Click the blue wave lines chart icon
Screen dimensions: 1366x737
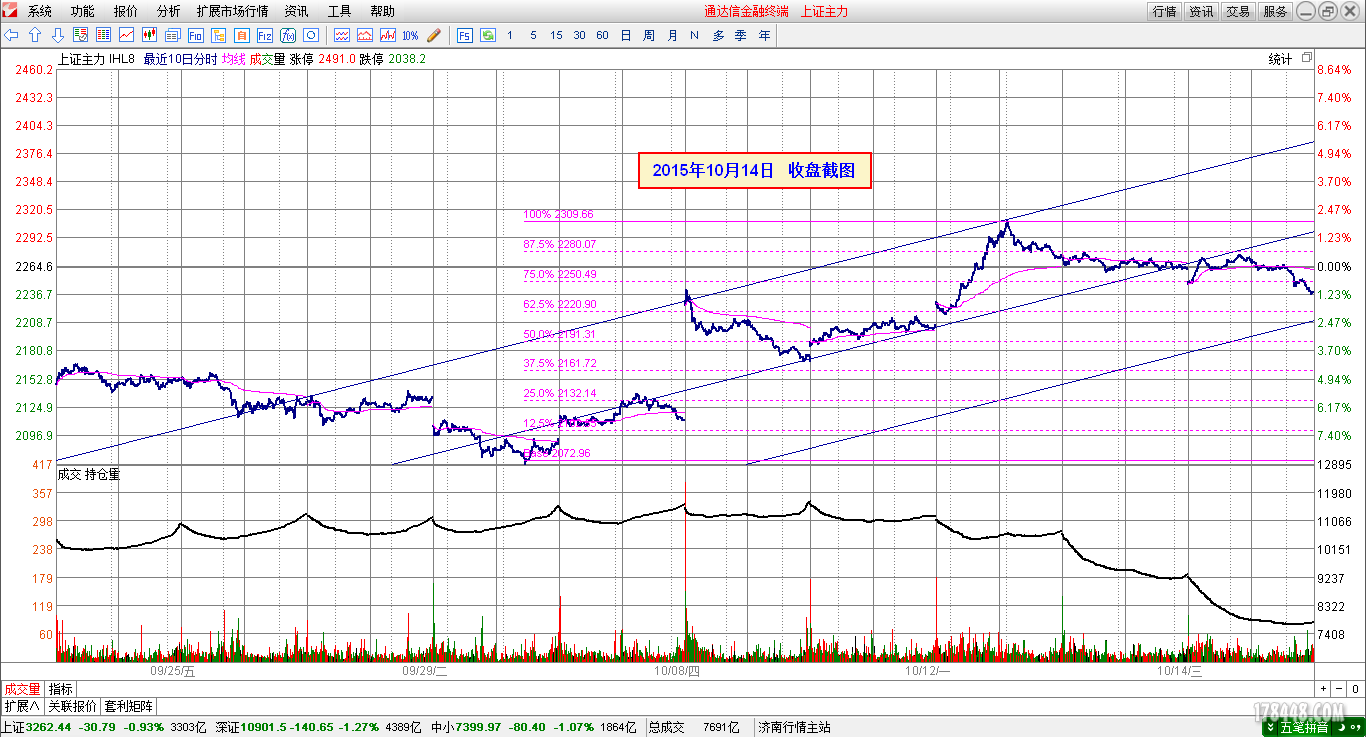coord(342,35)
